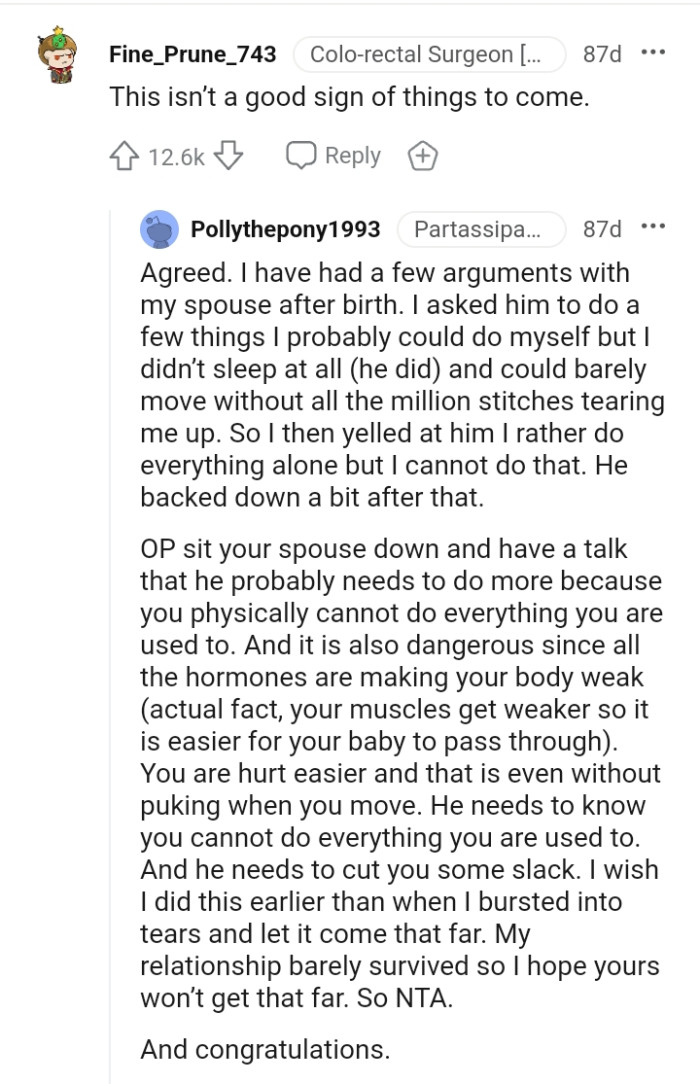
Task: Open the three-dot menu on Pollythepony1993's comment
Action: 651,226
